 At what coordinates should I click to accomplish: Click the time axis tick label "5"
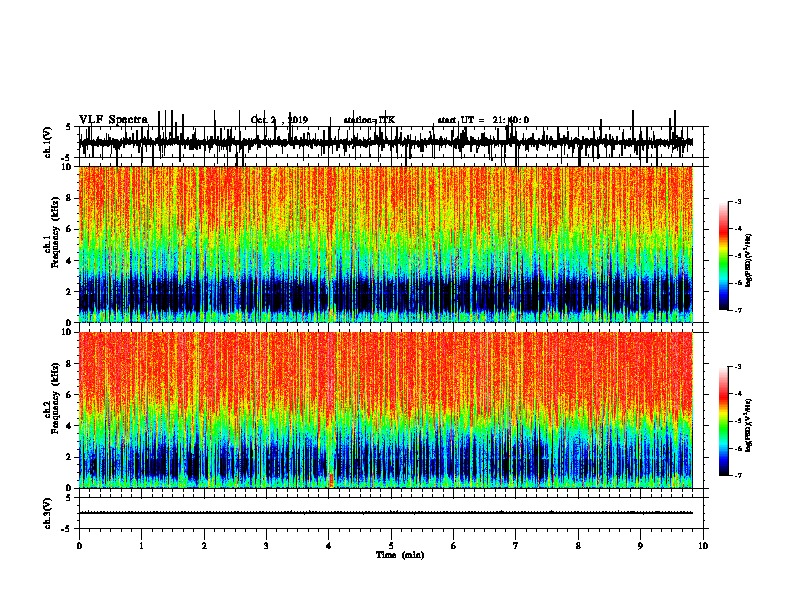391,546
